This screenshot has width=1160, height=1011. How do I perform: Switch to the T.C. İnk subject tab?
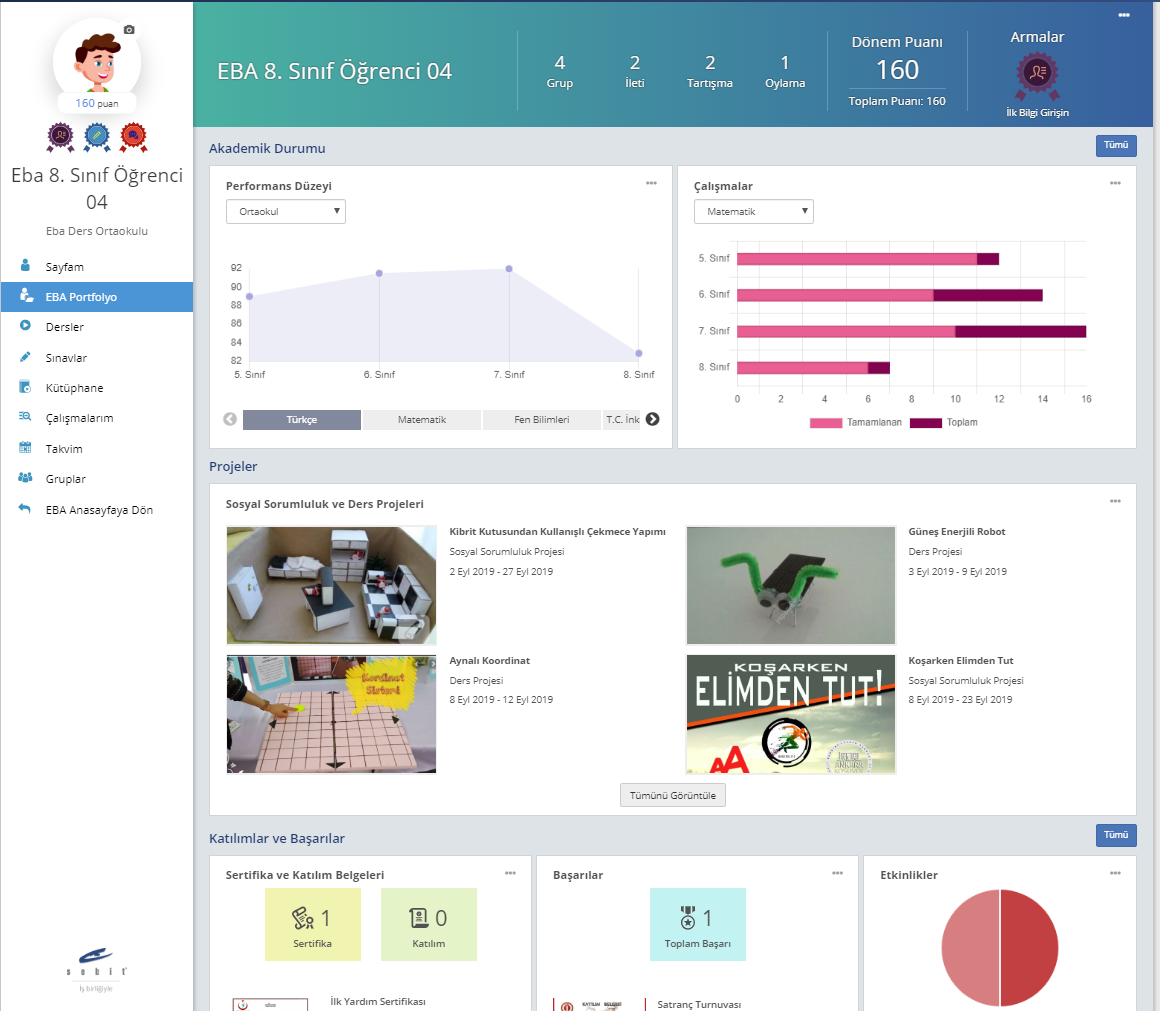click(622, 419)
